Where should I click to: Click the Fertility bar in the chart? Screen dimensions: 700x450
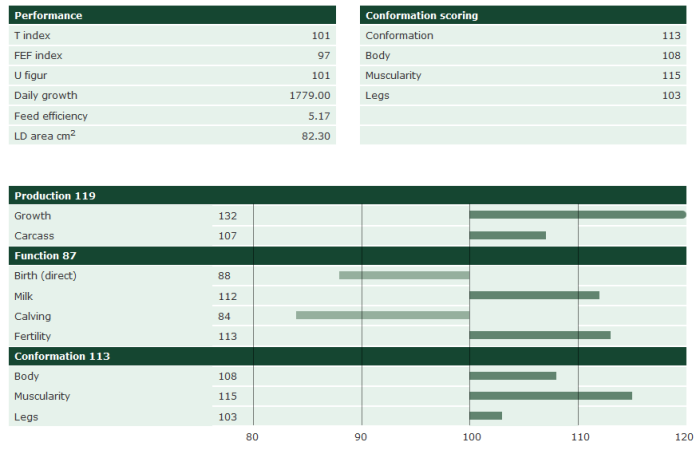(x=539, y=335)
